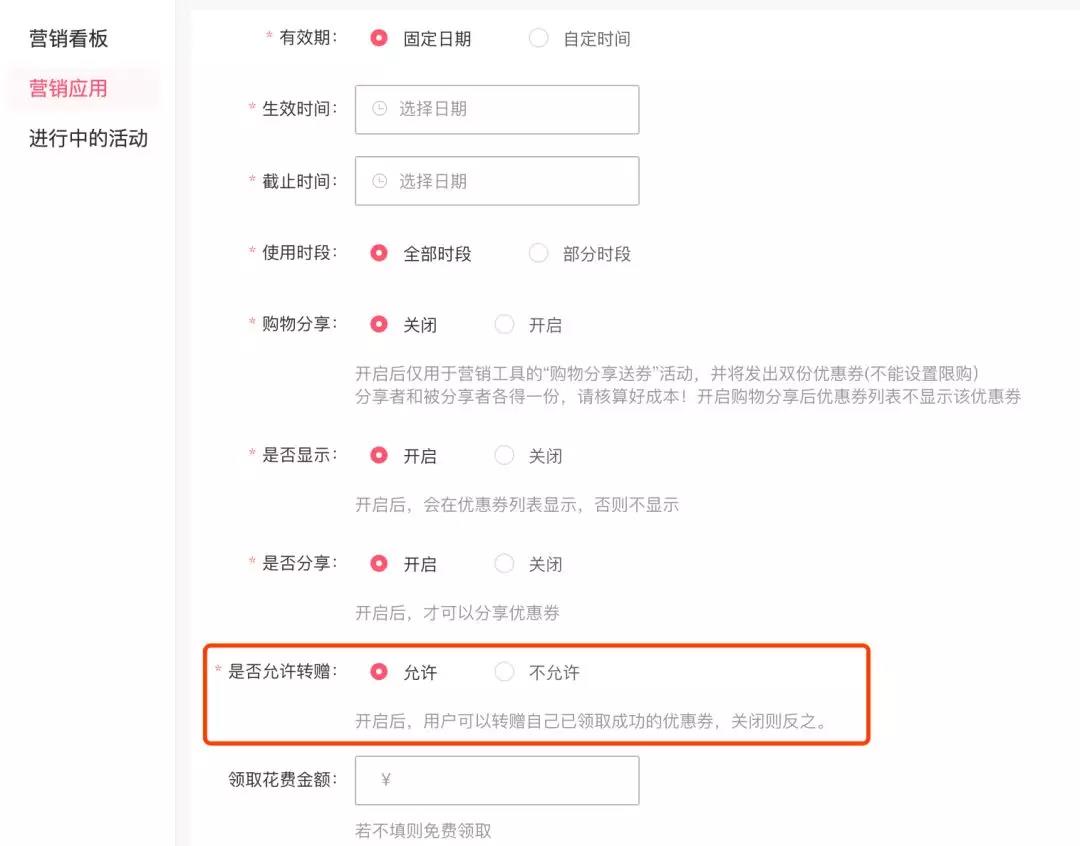Viewport: 1080px width, 846px height.
Task: Enable 购物分享 by selecting 开启
Action: coord(504,324)
